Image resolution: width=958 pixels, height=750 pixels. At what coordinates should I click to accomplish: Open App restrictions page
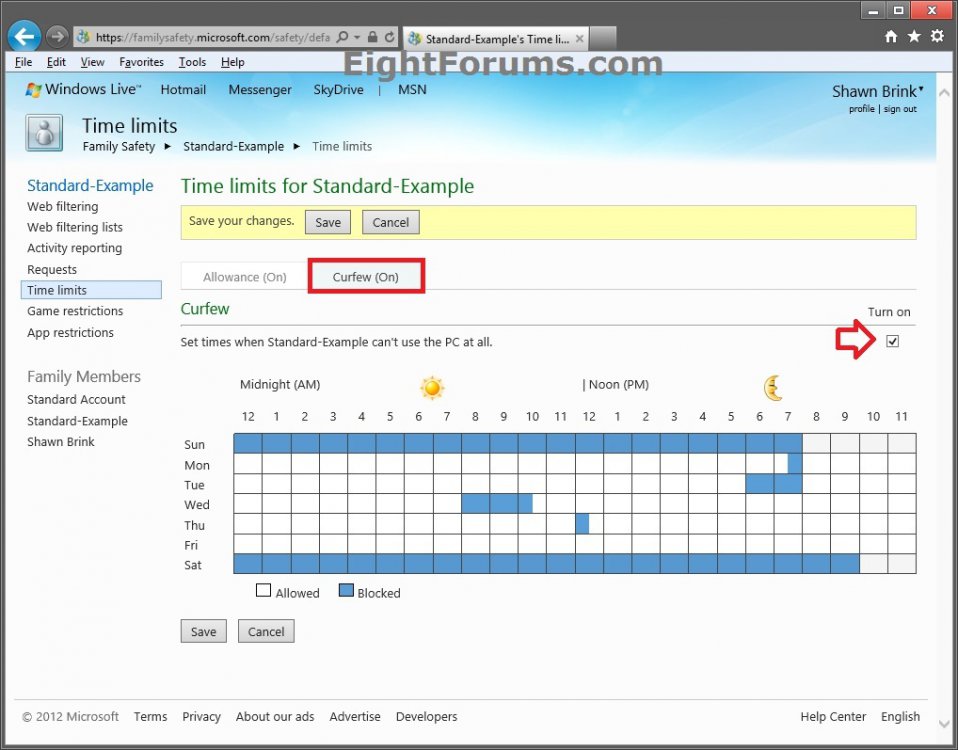click(x=70, y=332)
